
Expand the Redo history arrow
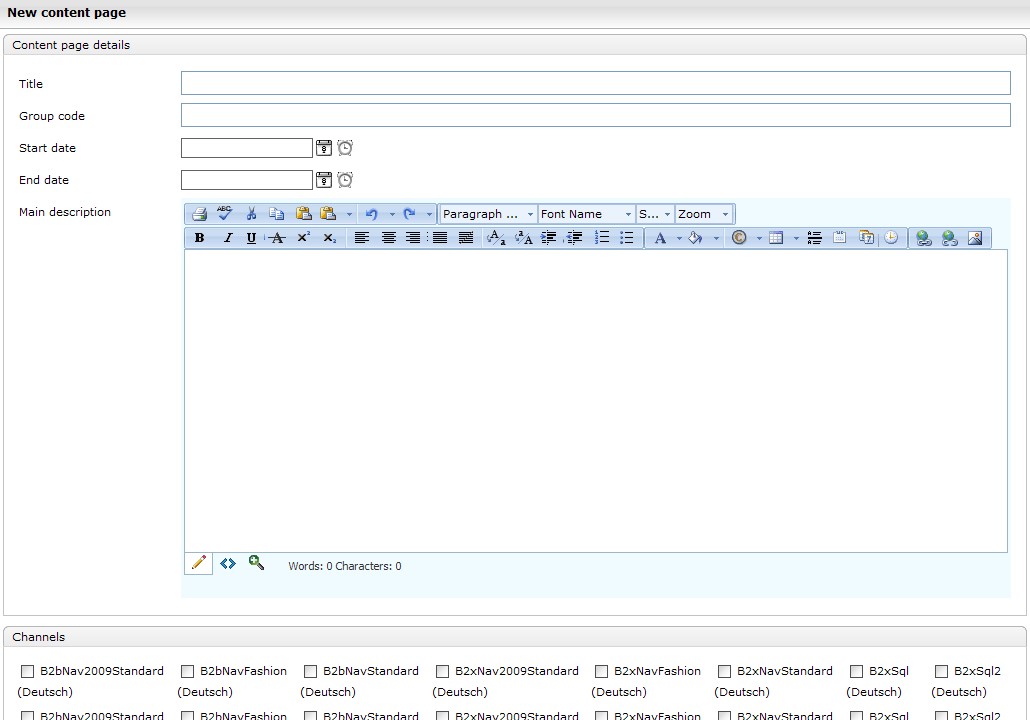pos(429,214)
